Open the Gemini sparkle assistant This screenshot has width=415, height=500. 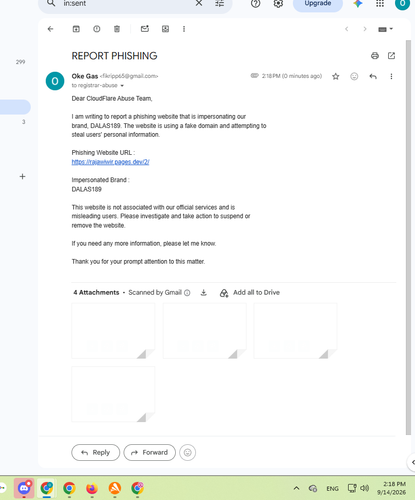click(358, 3)
